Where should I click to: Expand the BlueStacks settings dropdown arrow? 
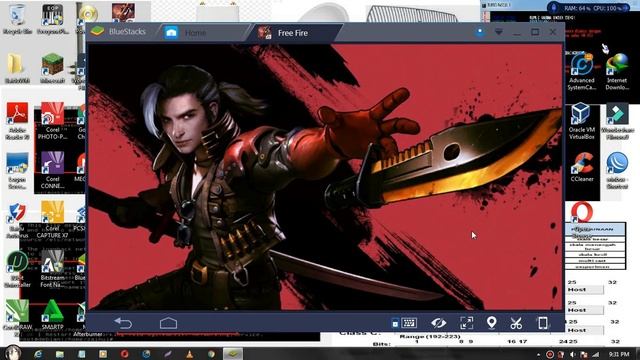(x=499, y=32)
